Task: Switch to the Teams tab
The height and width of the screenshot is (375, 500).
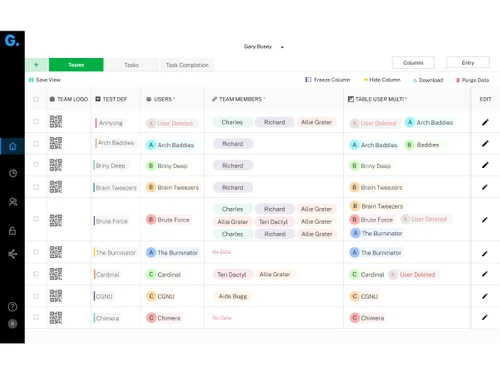Action: [76, 65]
